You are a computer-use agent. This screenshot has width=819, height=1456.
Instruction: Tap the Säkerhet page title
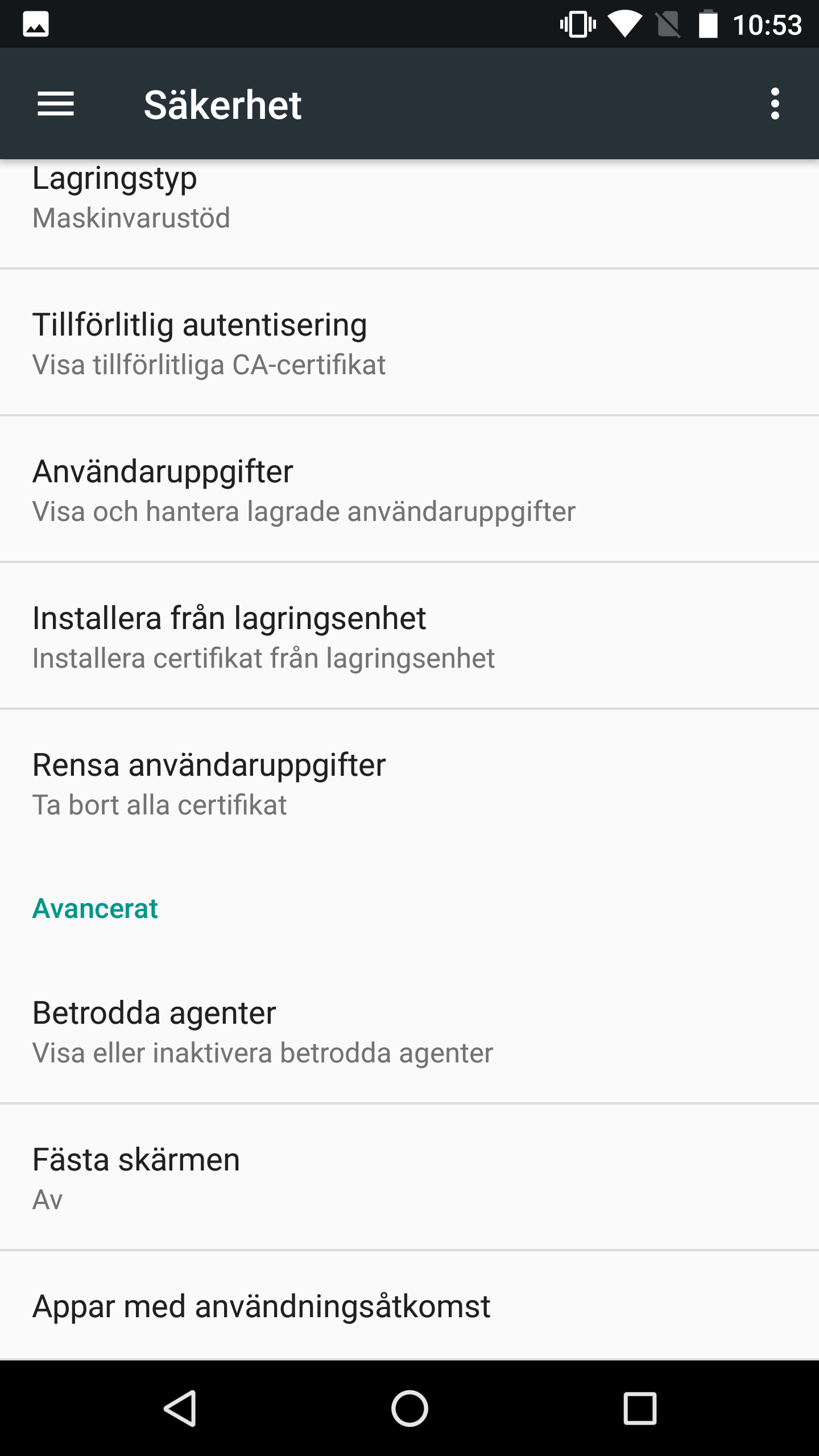222,105
